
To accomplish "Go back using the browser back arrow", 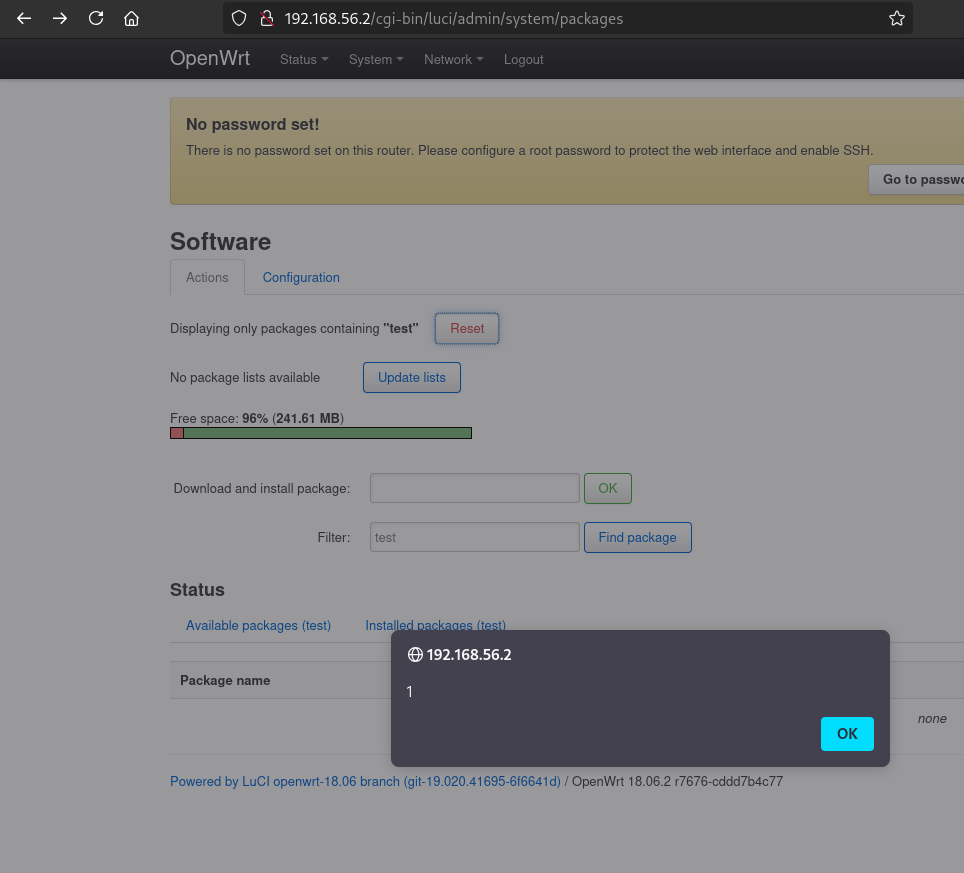I will pos(24,18).
